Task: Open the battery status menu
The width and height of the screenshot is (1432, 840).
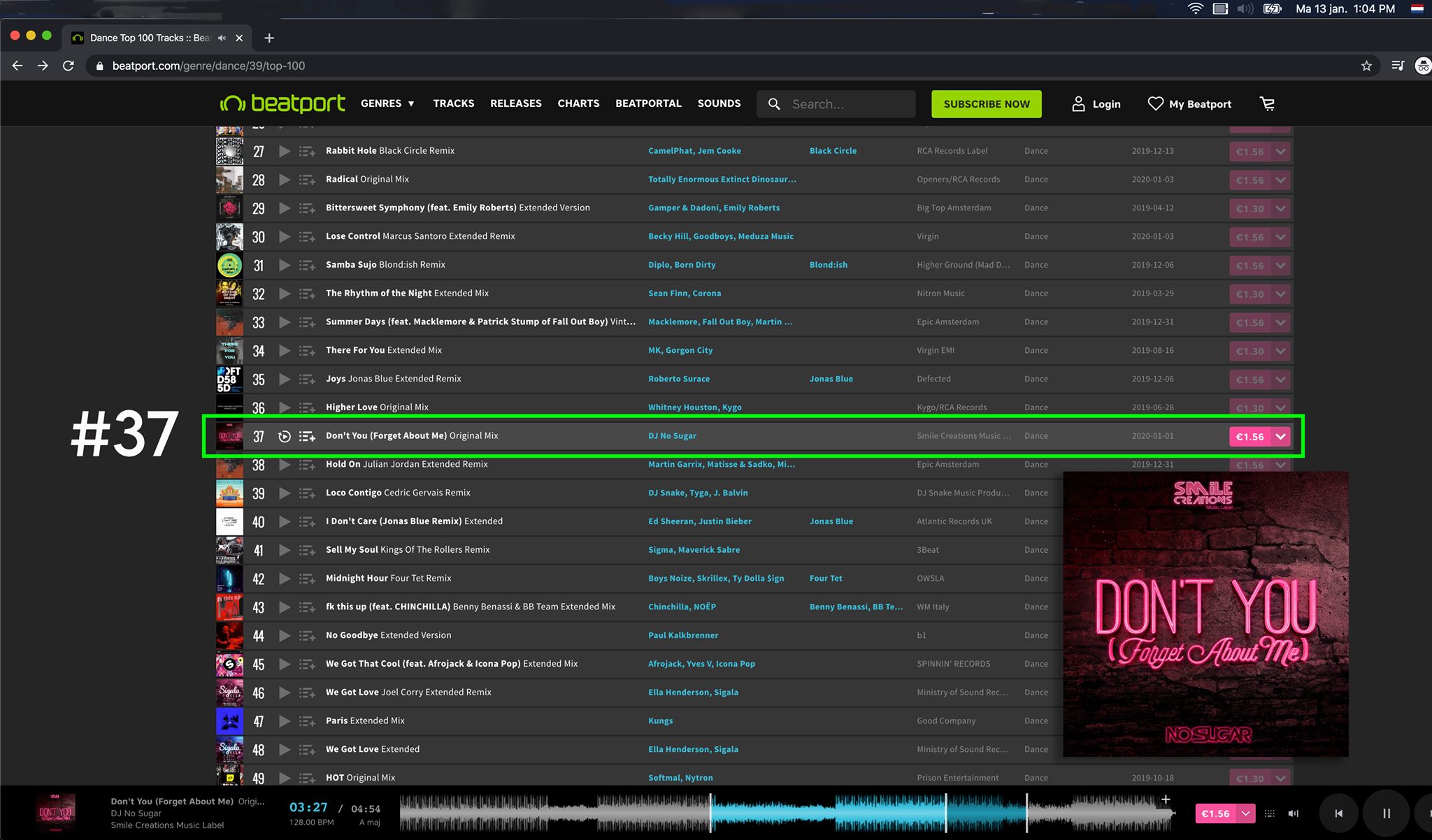Action: (1272, 9)
